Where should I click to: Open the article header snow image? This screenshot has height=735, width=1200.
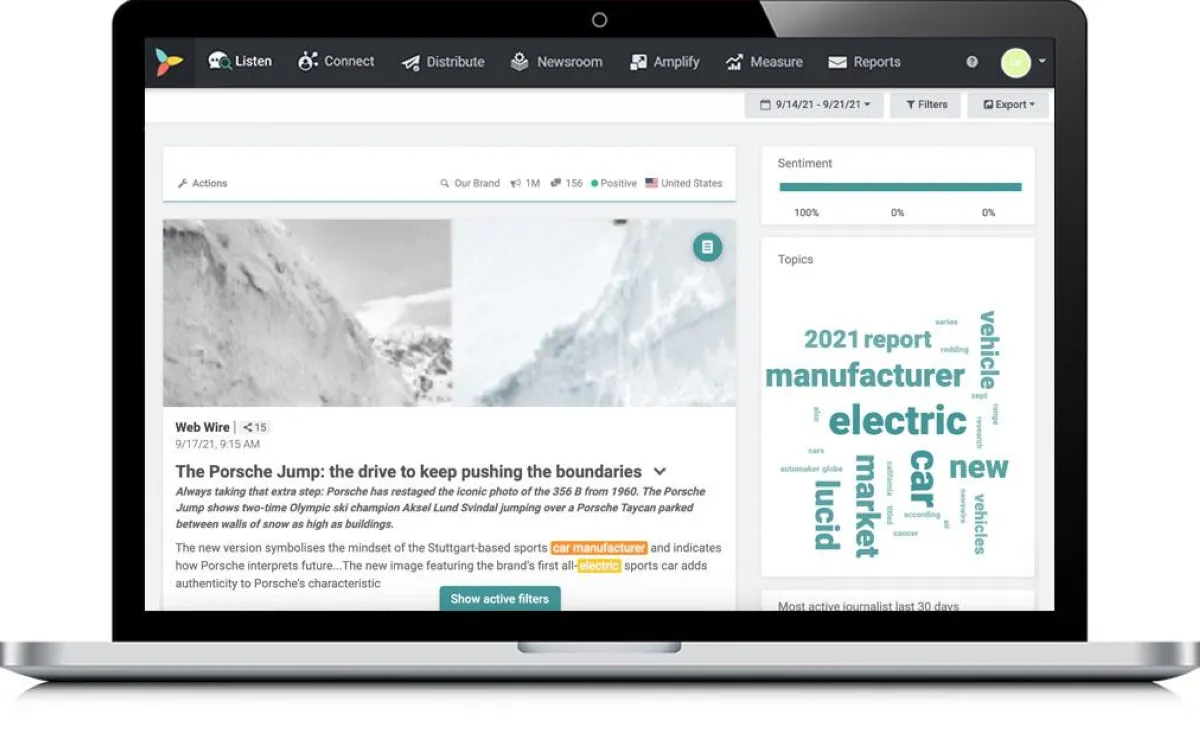449,312
